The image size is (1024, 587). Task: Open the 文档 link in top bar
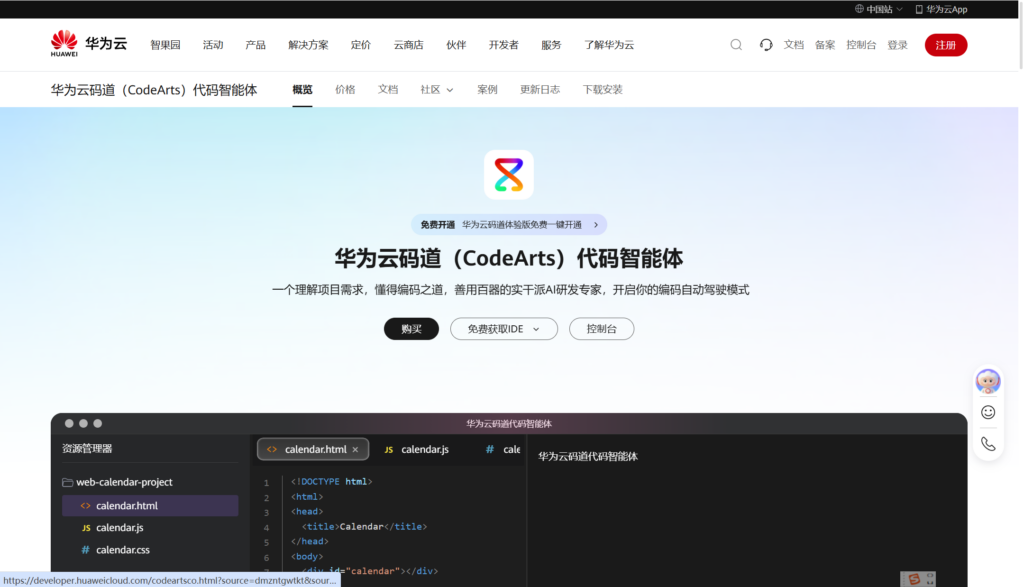coord(793,44)
